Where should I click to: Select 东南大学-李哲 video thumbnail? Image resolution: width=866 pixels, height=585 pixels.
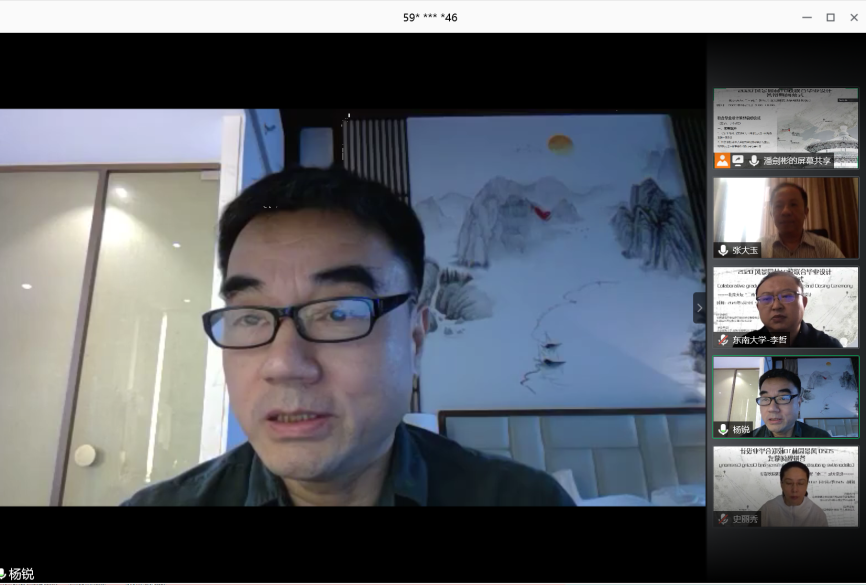(785, 303)
